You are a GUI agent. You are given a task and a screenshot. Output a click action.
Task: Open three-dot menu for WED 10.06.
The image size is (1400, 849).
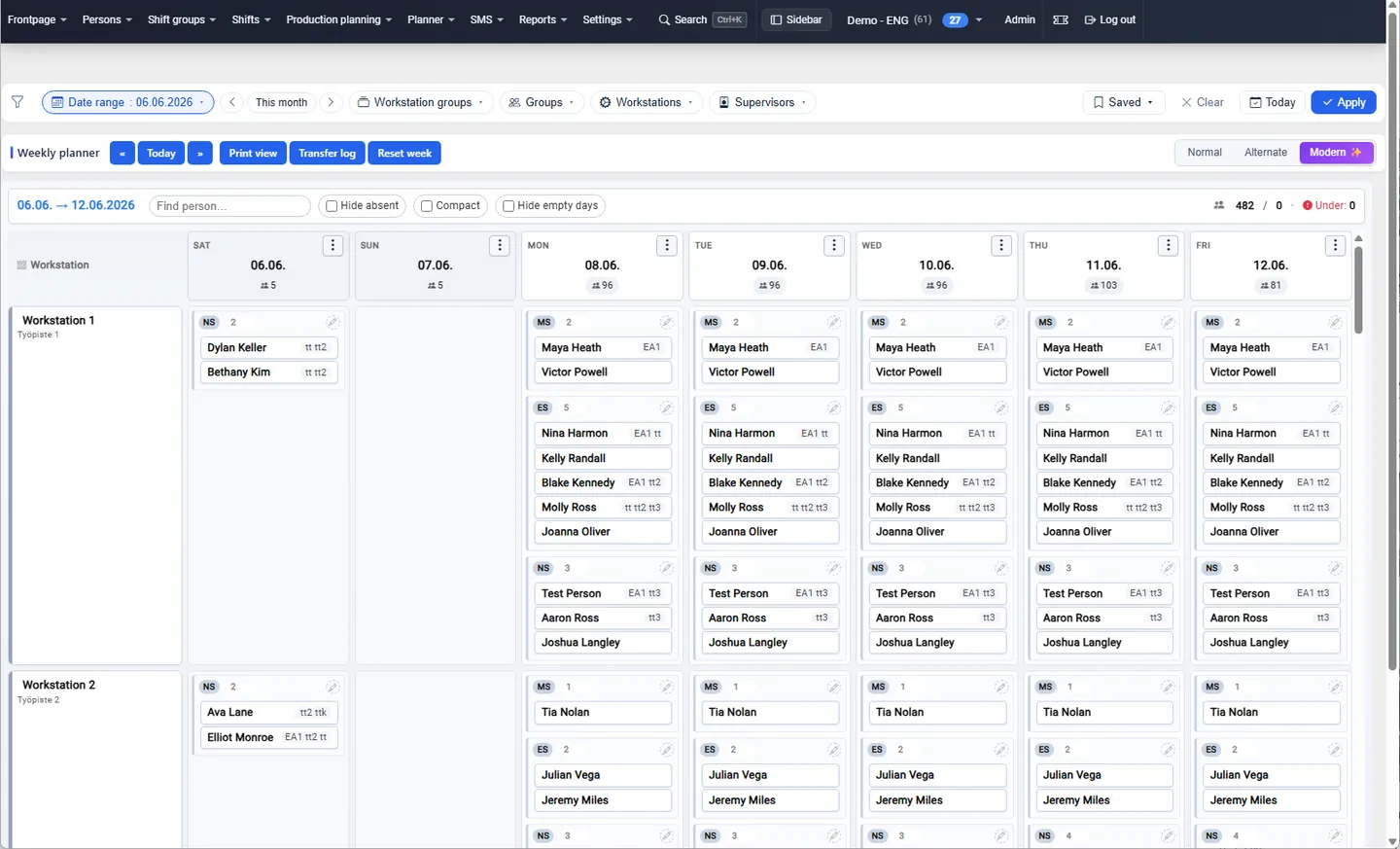pos(1001,246)
